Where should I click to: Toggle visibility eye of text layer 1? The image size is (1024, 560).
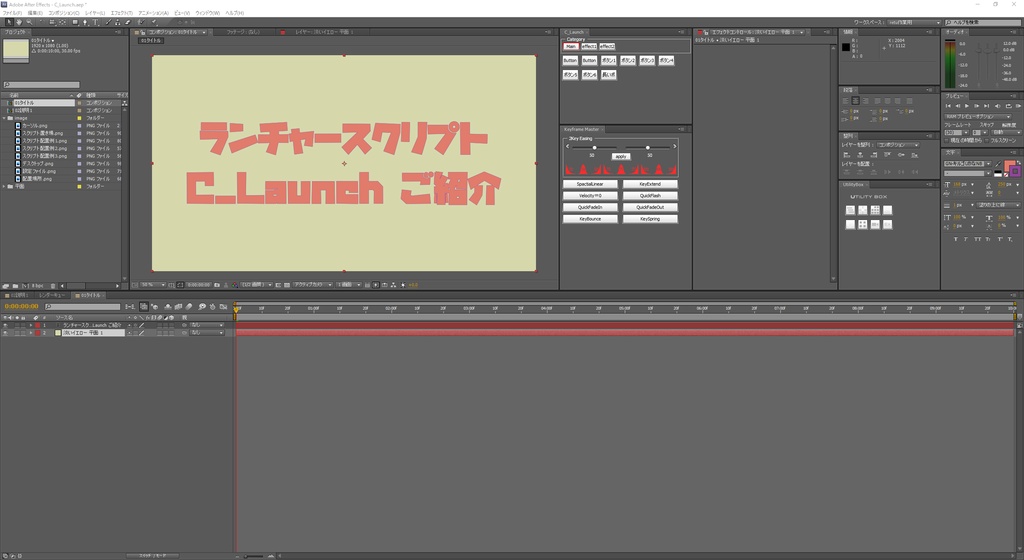point(5,325)
